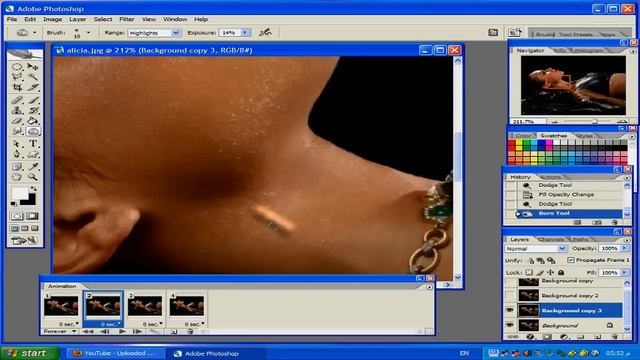Select the Custom Shape tool

[33, 154]
